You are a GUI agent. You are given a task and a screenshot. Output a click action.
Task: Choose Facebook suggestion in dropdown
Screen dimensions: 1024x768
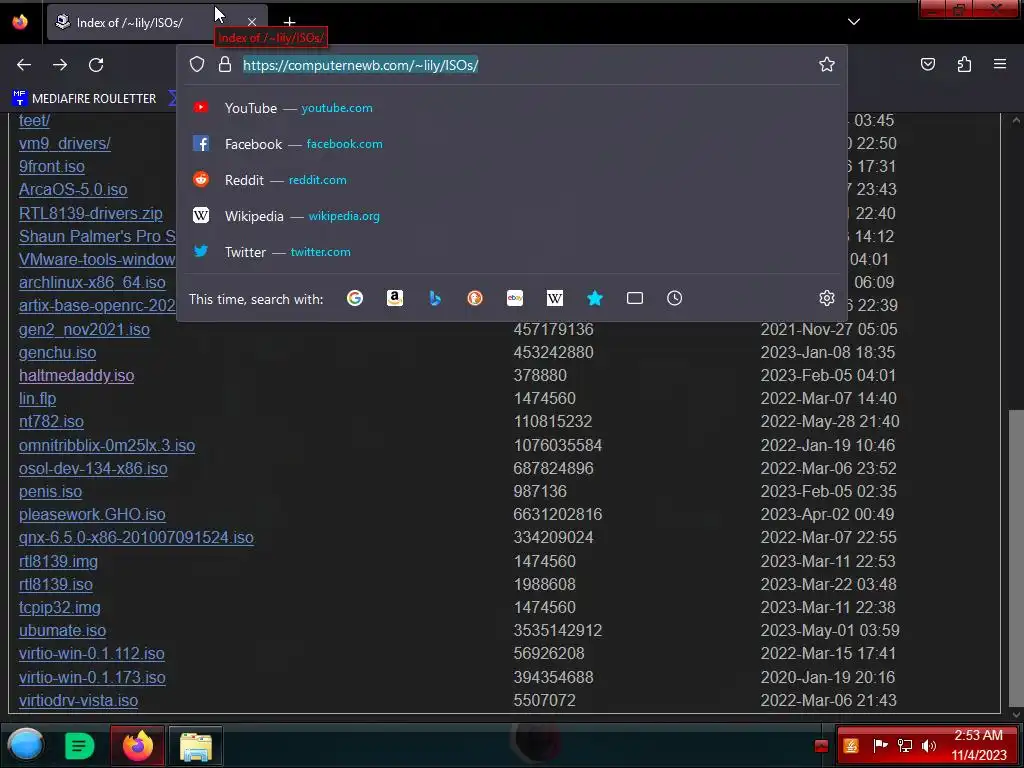511,144
